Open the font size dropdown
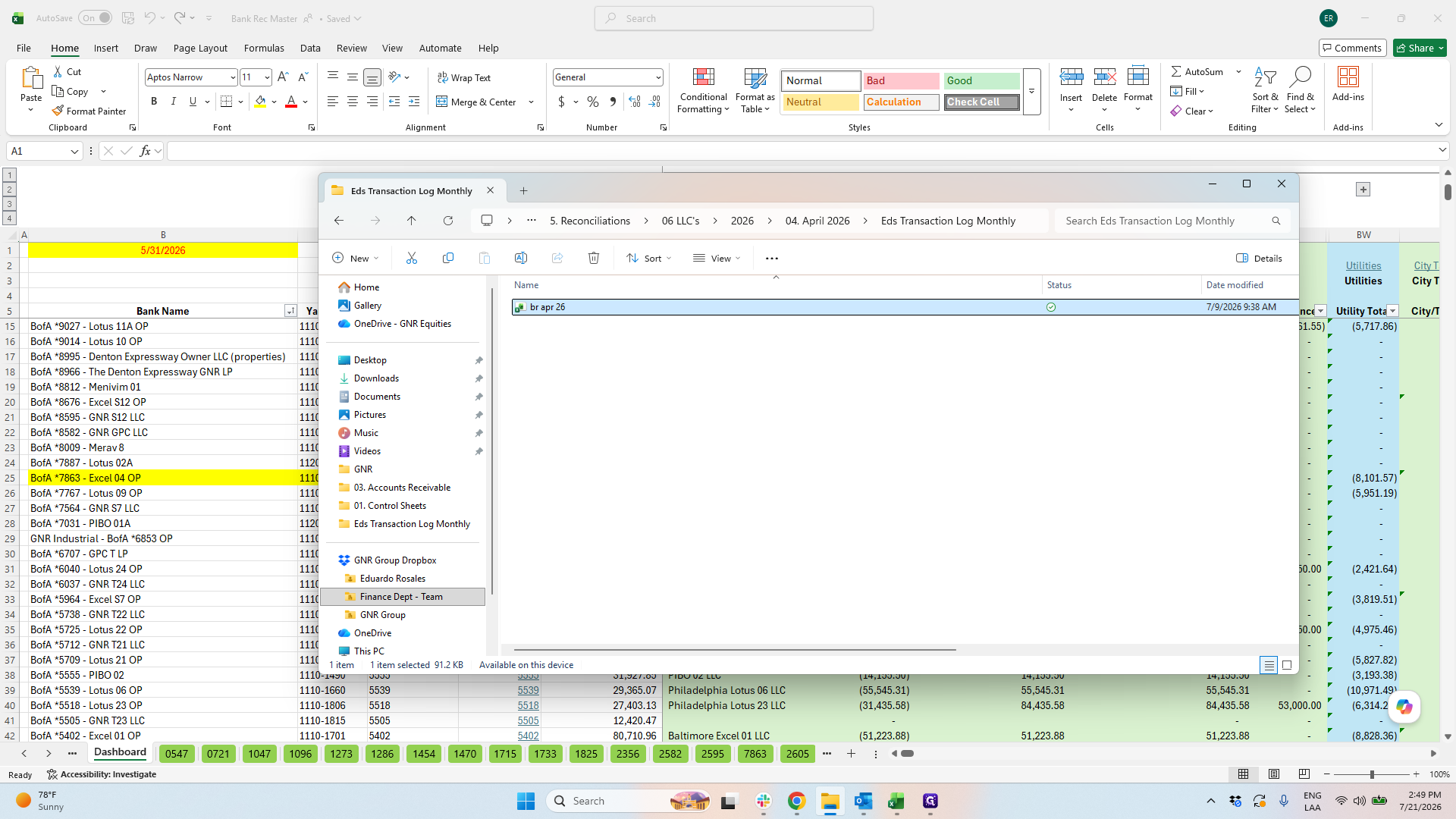 pos(267,77)
